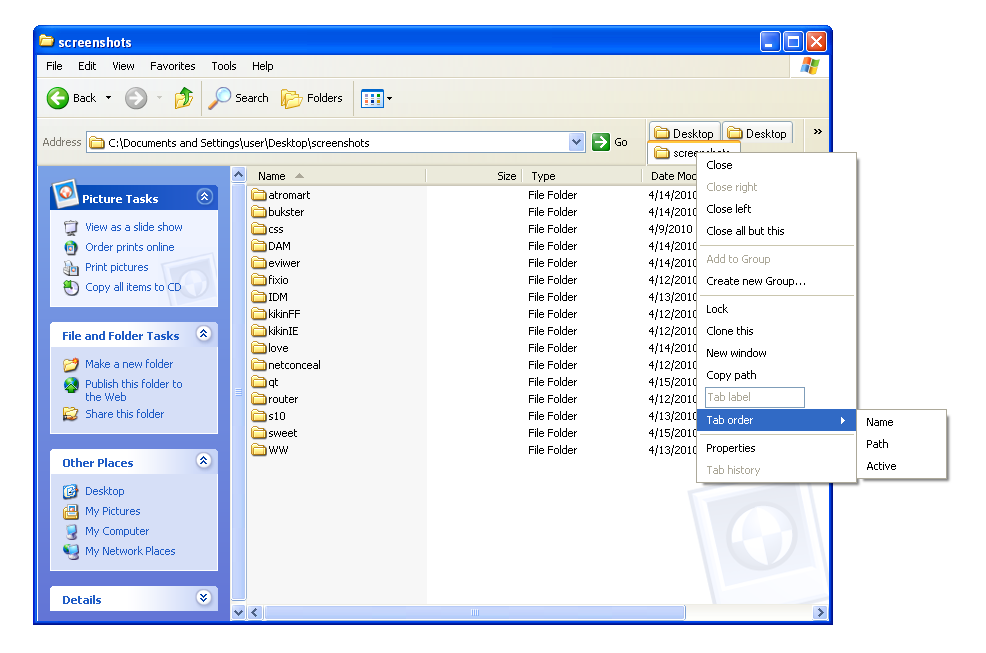Click the Folders toolbar icon
Screen dimensions: 986x653
point(313,98)
